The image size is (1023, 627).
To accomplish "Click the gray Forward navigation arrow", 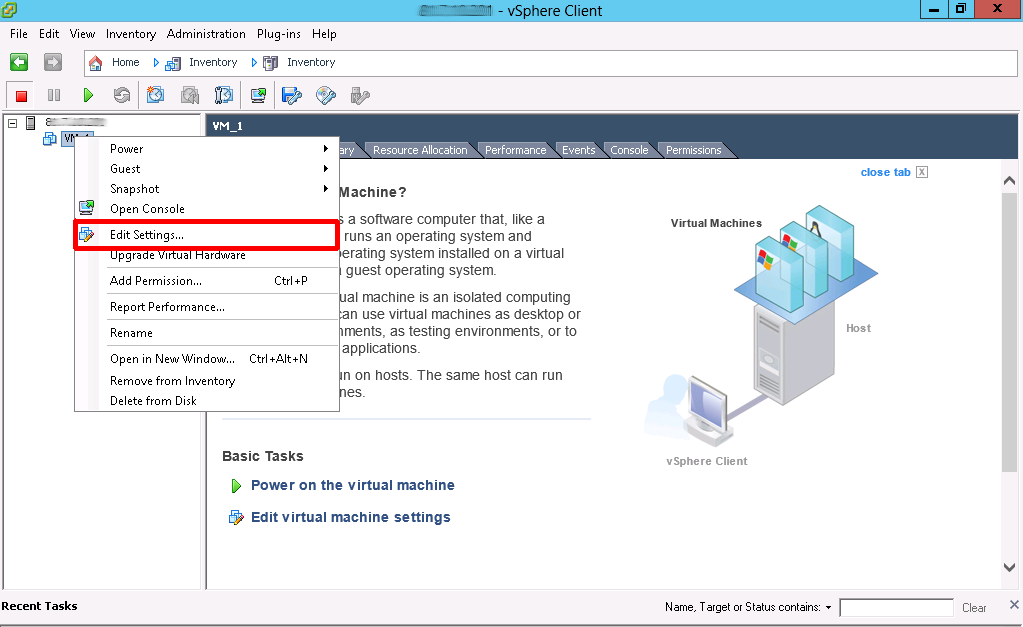I will (x=53, y=62).
